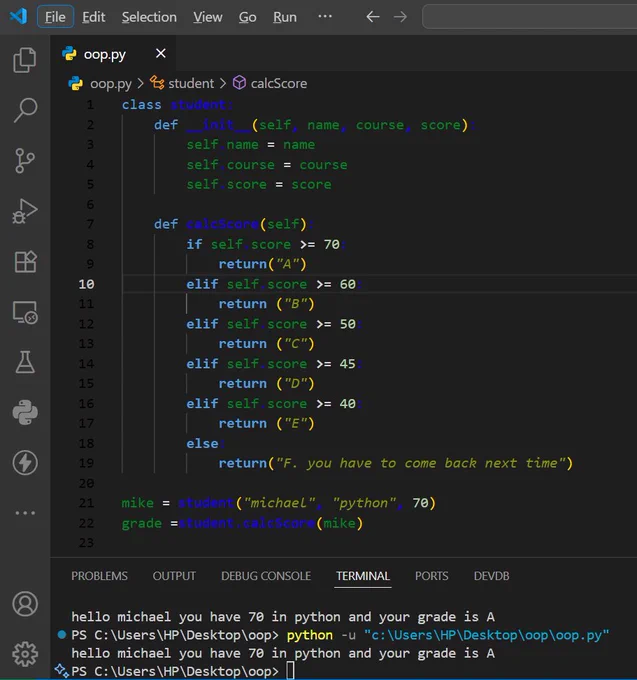This screenshot has width=637, height=680.
Task: Select the TERMINAL panel tab
Action: point(363,576)
